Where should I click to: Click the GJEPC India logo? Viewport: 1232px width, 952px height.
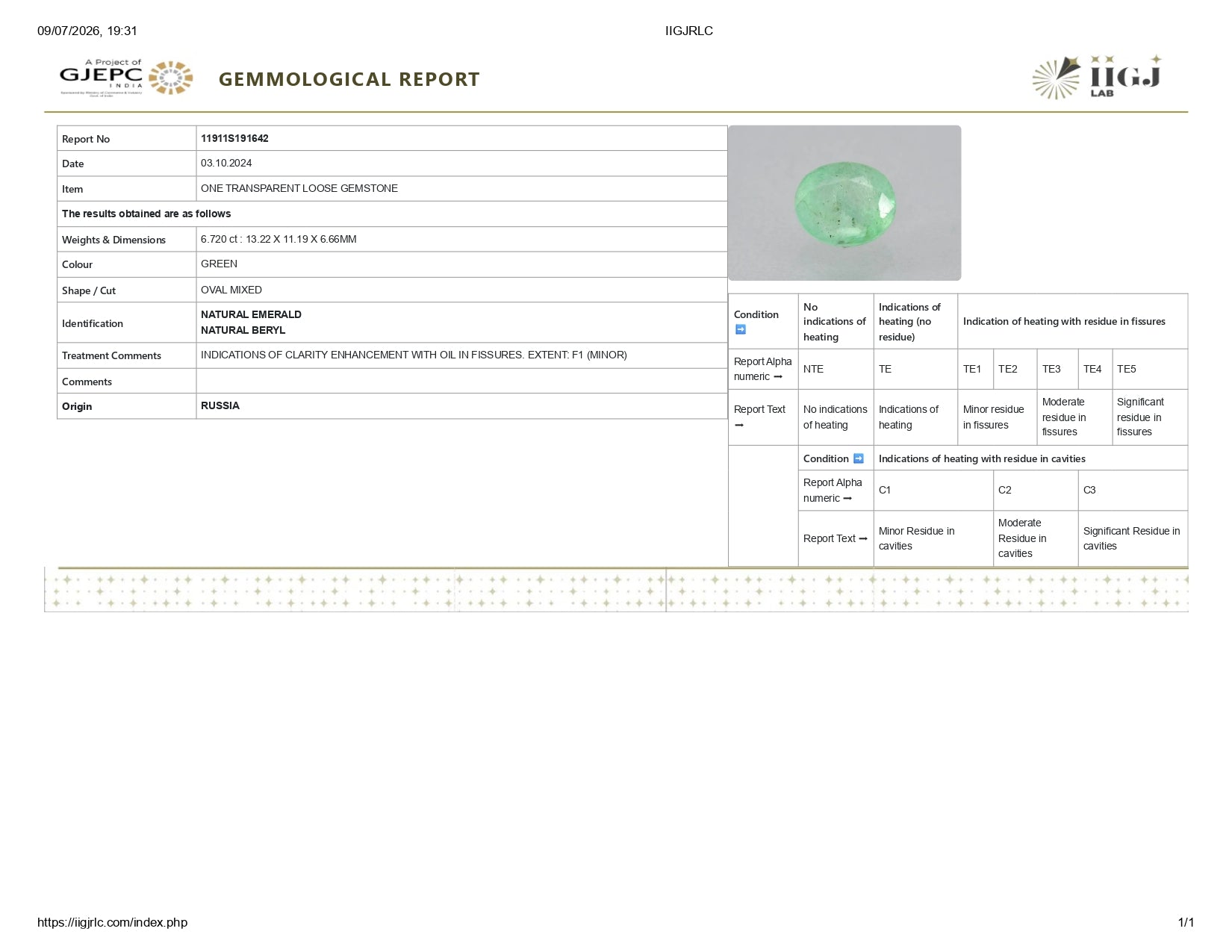pos(126,78)
